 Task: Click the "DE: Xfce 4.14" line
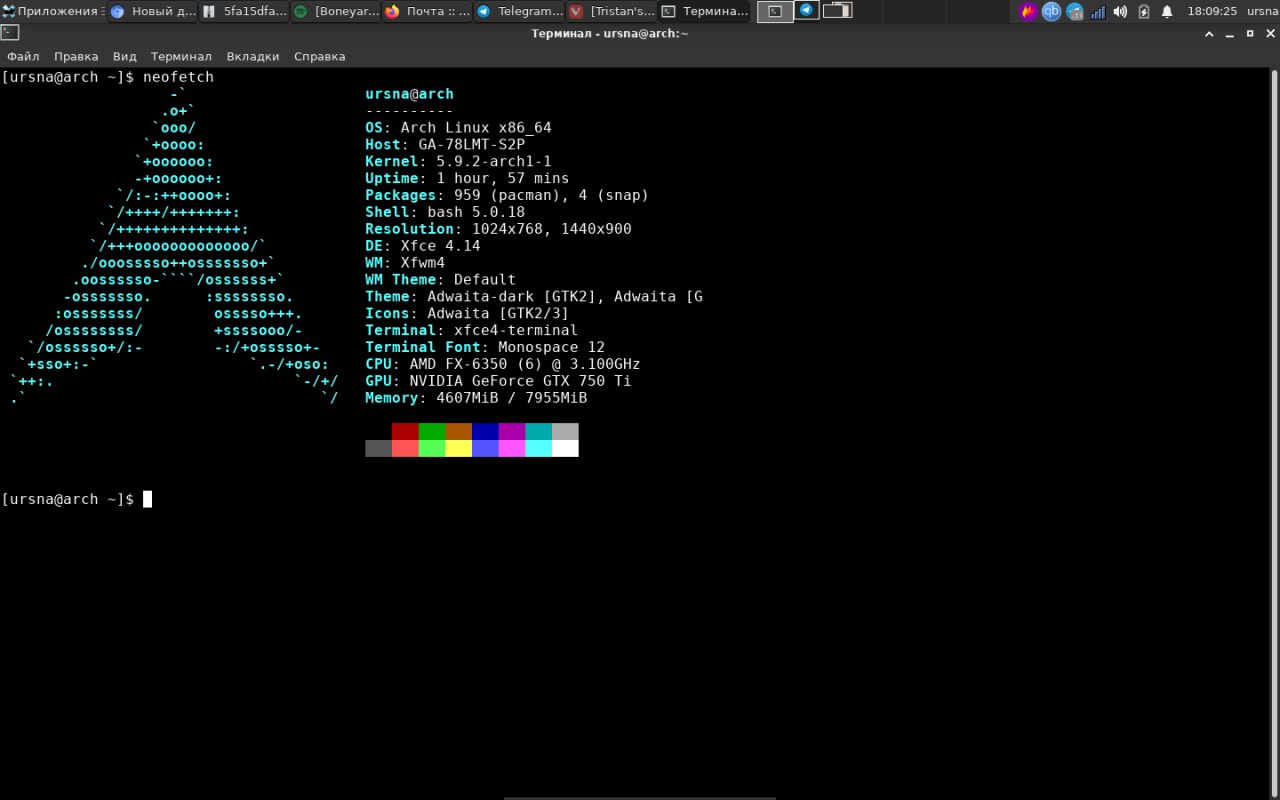tap(423, 247)
